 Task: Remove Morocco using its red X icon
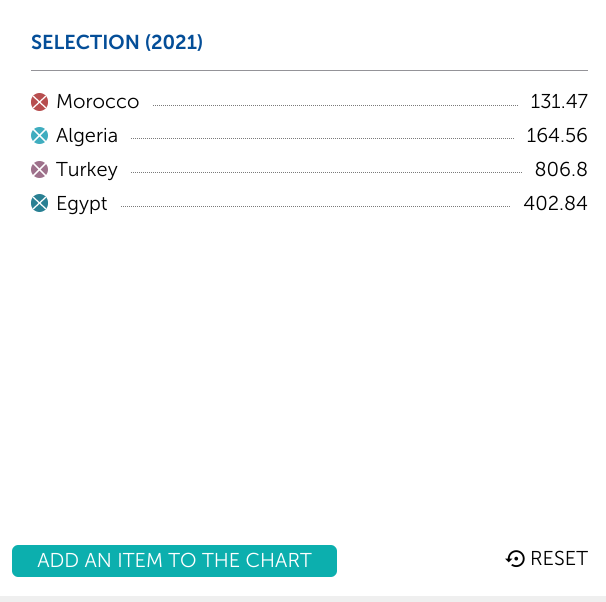pos(39,102)
